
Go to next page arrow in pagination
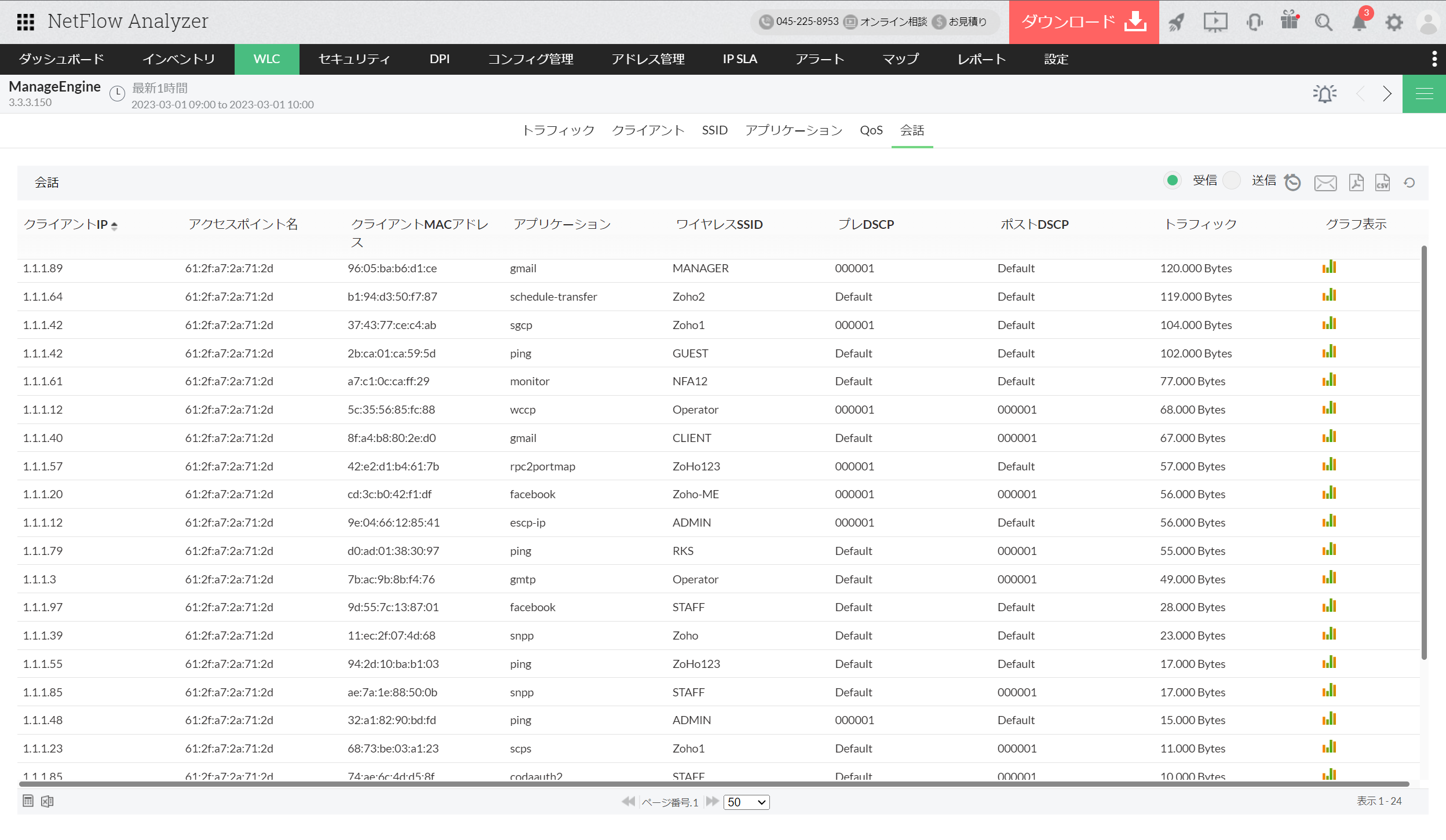point(712,801)
